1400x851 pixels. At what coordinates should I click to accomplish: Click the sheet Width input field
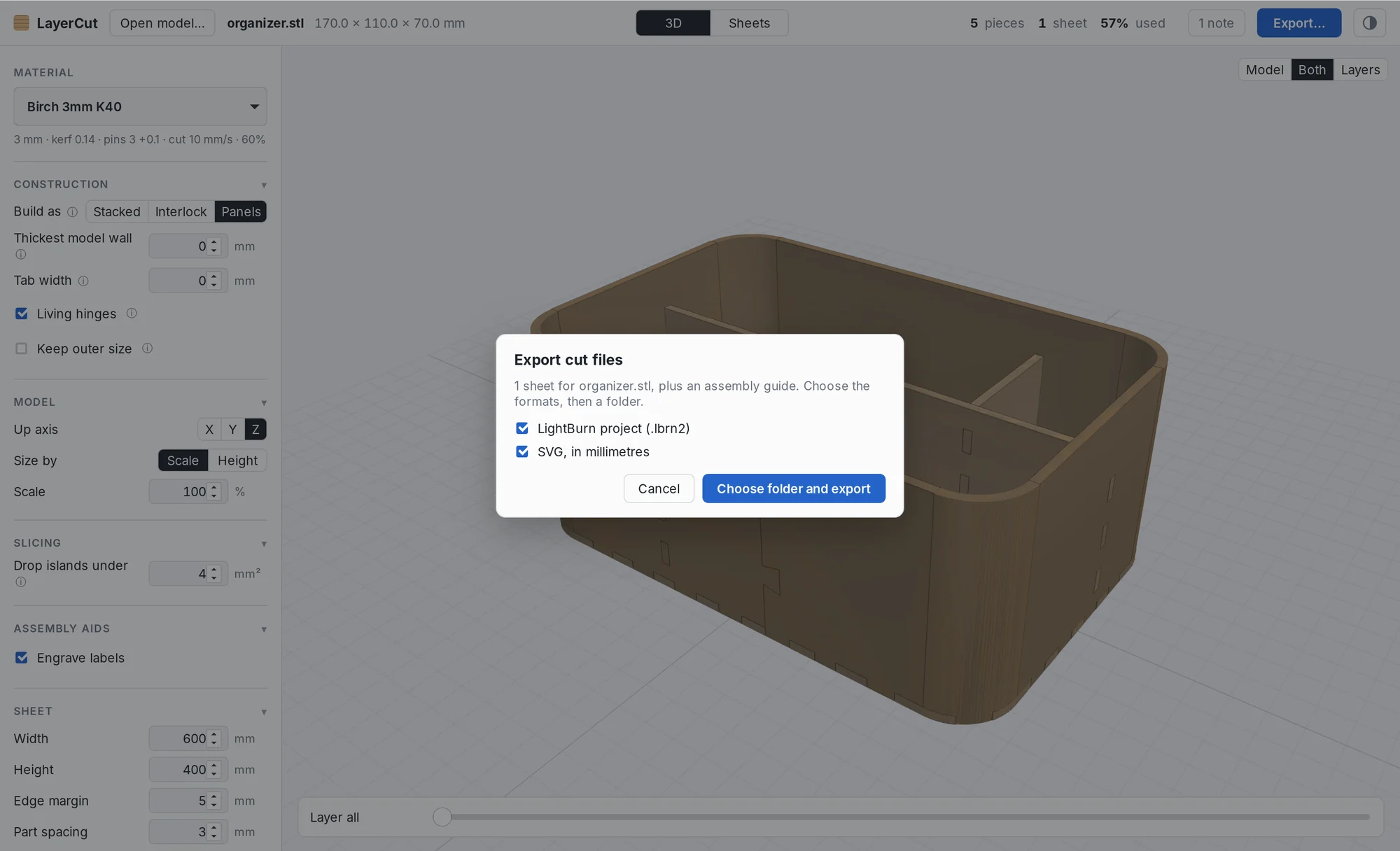click(188, 739)
